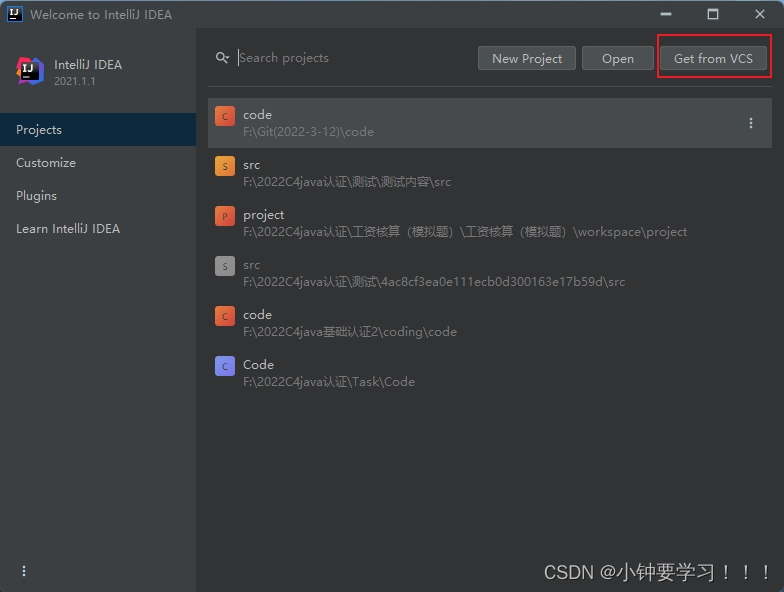Close the Welcome to IntelliJ IDEA window
This screenshot has width=784, height=592.
(x=760, y=14)
